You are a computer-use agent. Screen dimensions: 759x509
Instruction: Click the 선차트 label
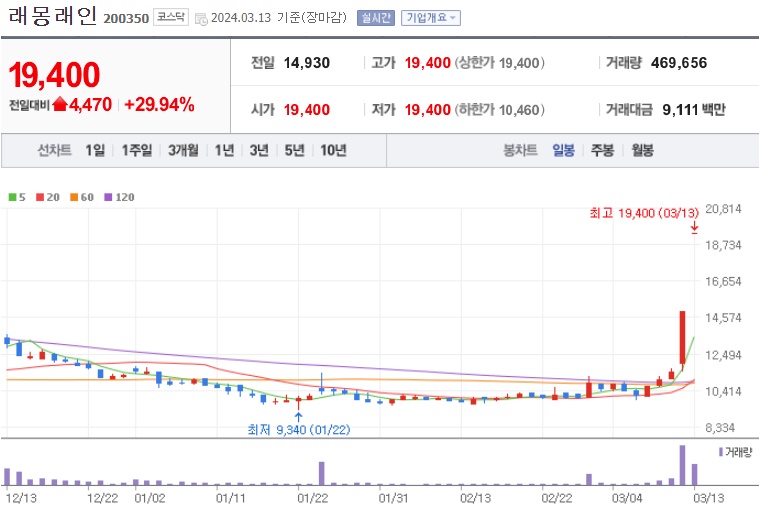[x=54, y=150]
